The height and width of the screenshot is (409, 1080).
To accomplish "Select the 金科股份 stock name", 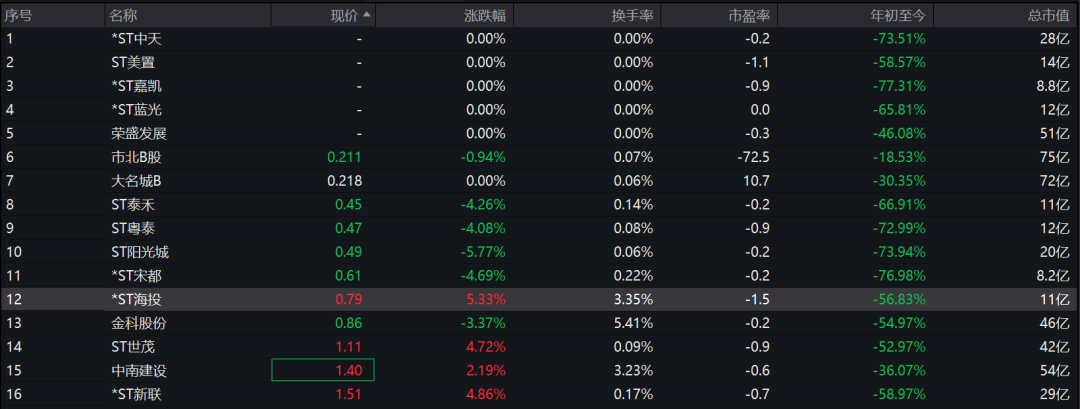I will [x=138, y=323].
